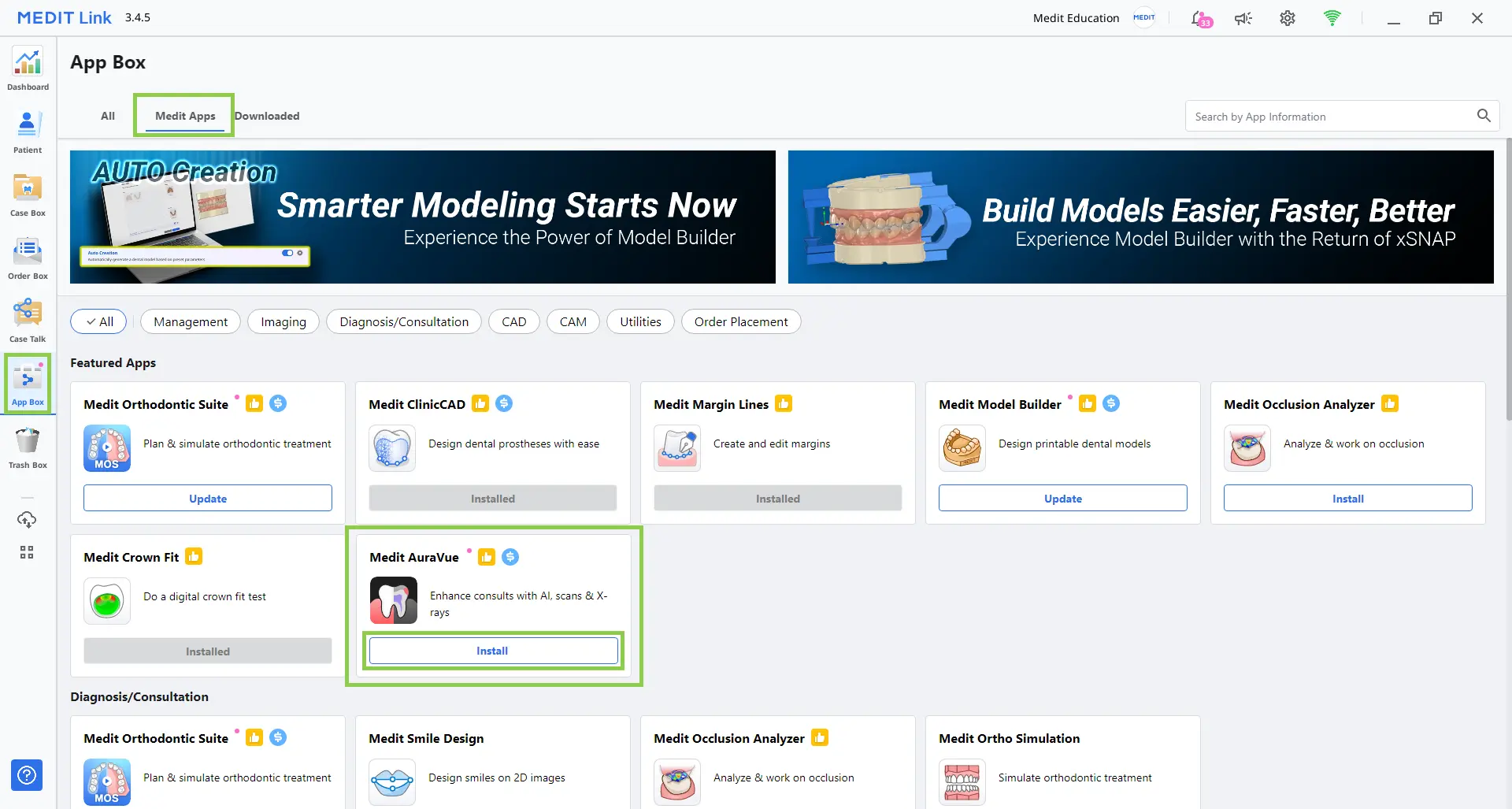The image size is (1512, 809).
Task: Click the Featured Apps Medit Occlusion Analyzer app icon
Action: 1247,448
